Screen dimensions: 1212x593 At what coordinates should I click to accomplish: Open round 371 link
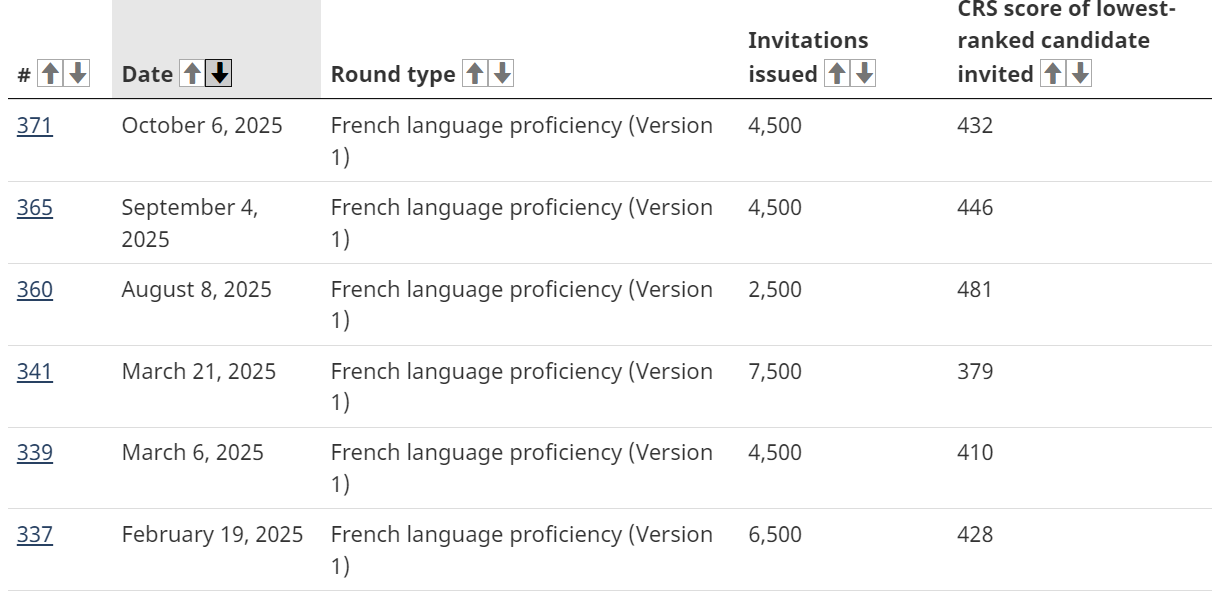[35, 126]
